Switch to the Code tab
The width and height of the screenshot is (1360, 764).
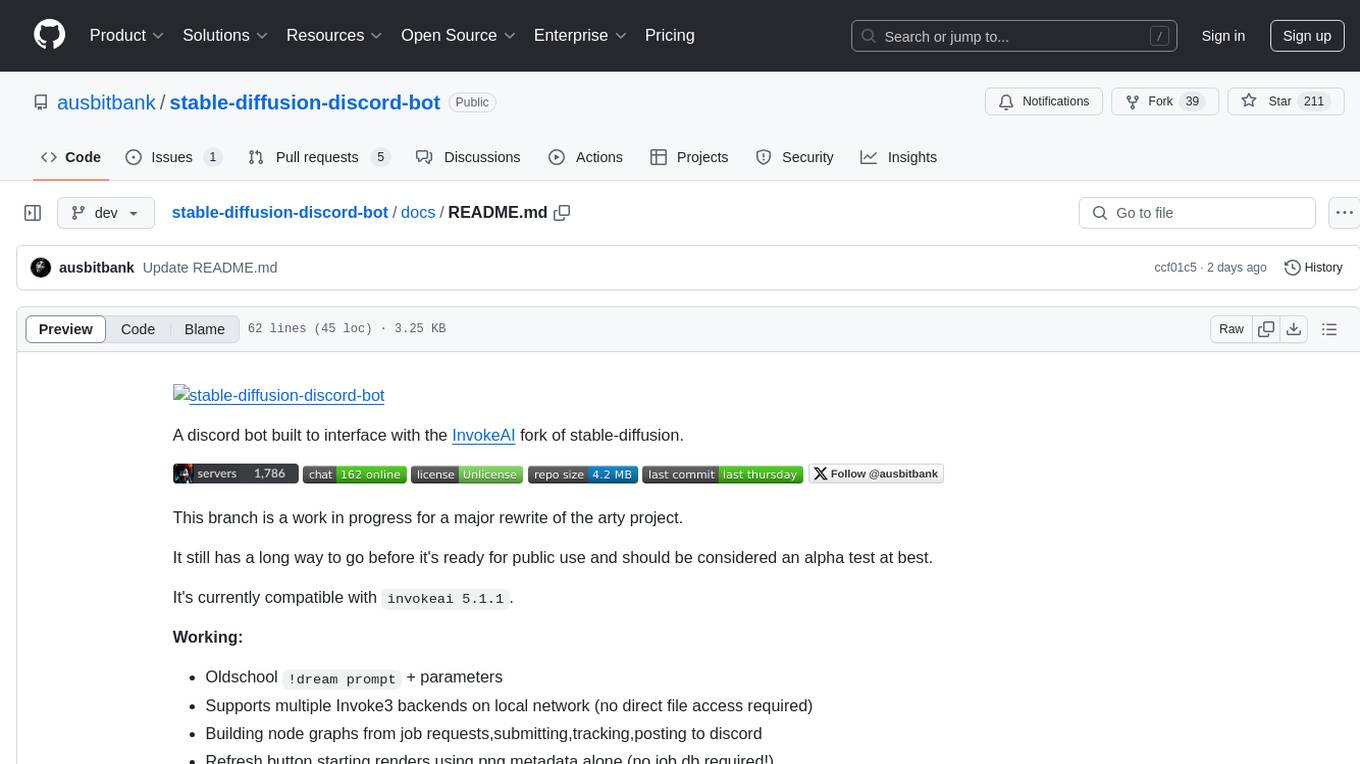tap(71, 157)
